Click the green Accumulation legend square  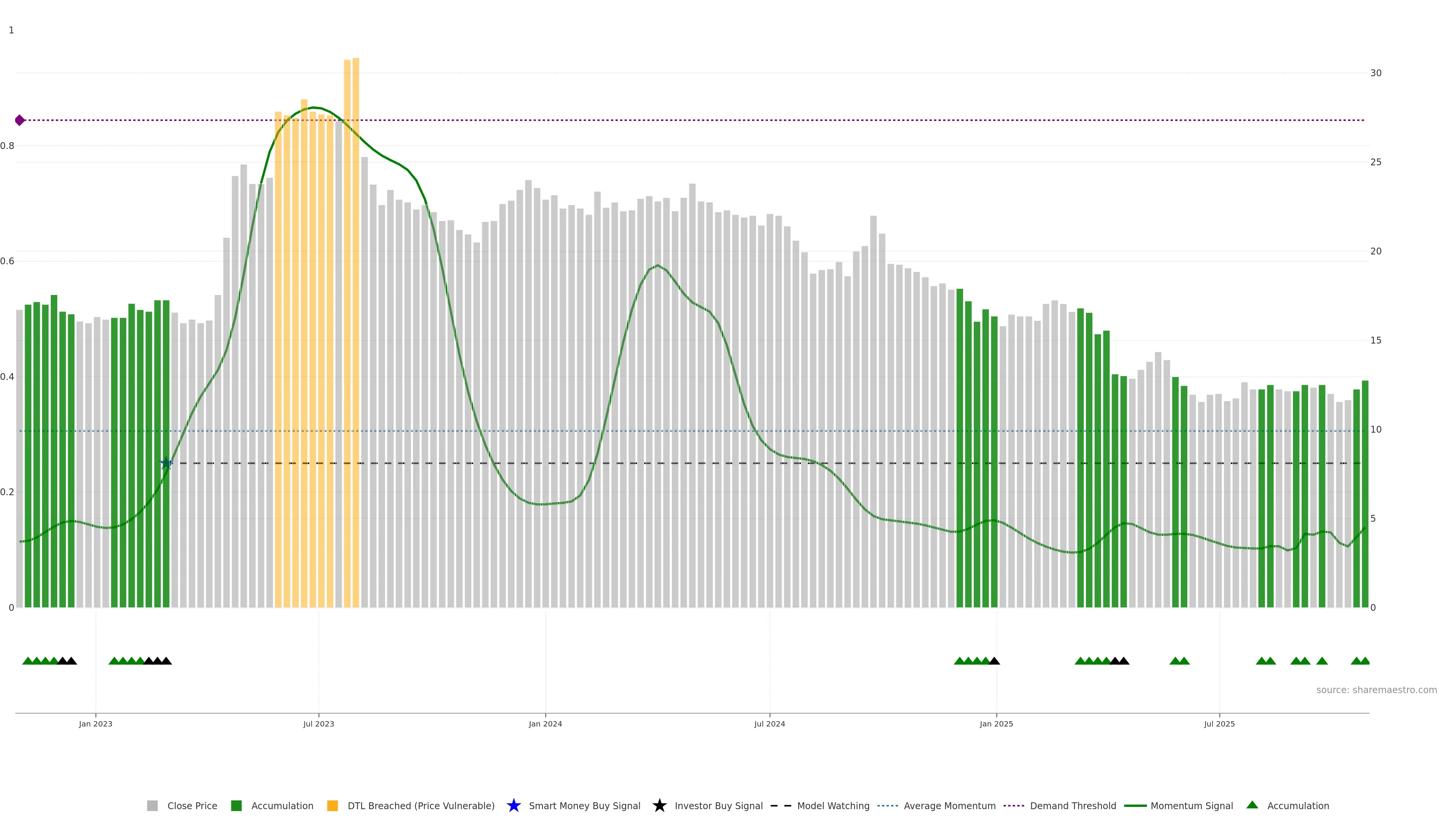236,805
